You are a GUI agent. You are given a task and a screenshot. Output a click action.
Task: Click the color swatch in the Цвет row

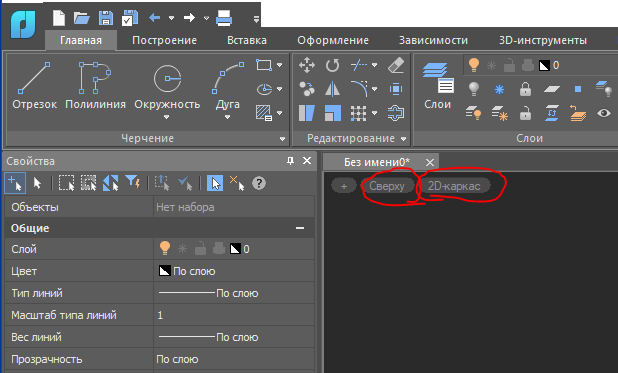pos(164,271)
